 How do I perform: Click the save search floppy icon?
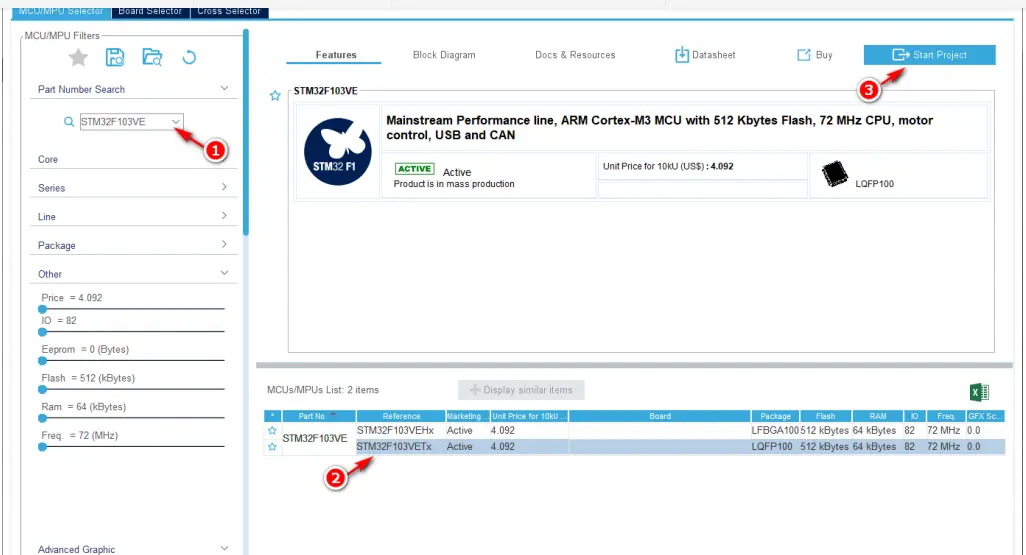tap(115, 58)
